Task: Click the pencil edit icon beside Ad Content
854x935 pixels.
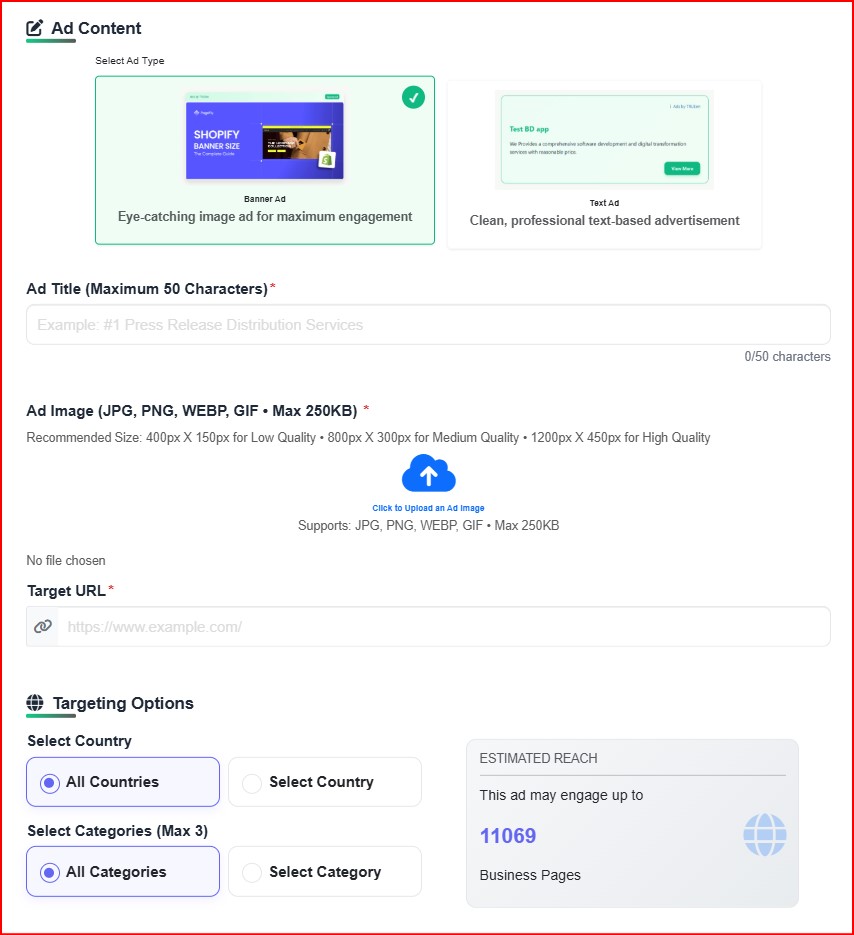Action: click(32, 27)
